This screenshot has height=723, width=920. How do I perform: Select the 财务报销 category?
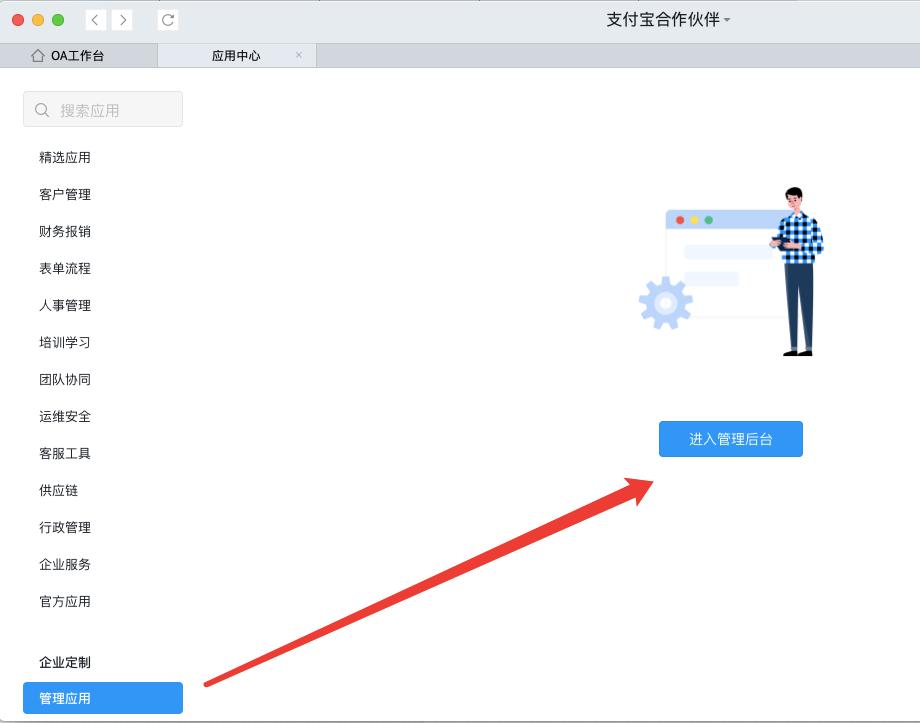click(63, 231)
